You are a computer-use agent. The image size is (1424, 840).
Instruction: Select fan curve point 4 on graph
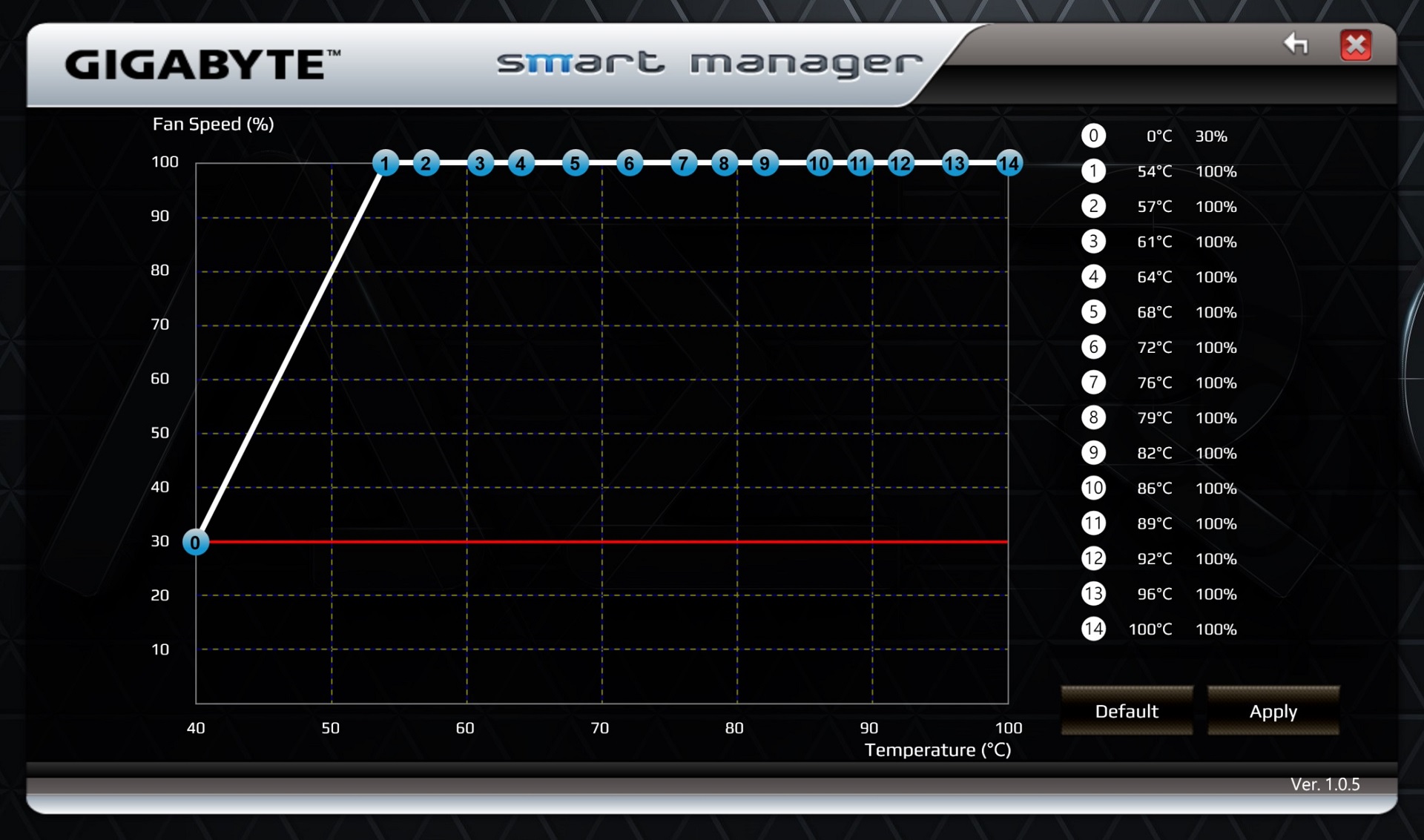tap(521, 163)
